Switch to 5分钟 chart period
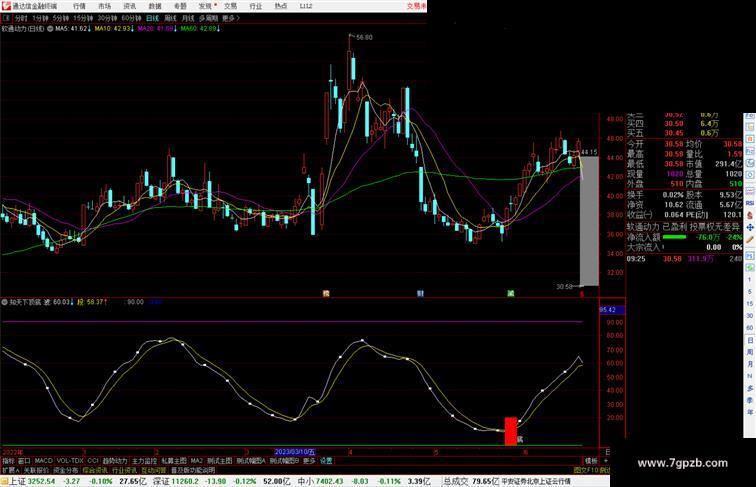 (61, 18)
